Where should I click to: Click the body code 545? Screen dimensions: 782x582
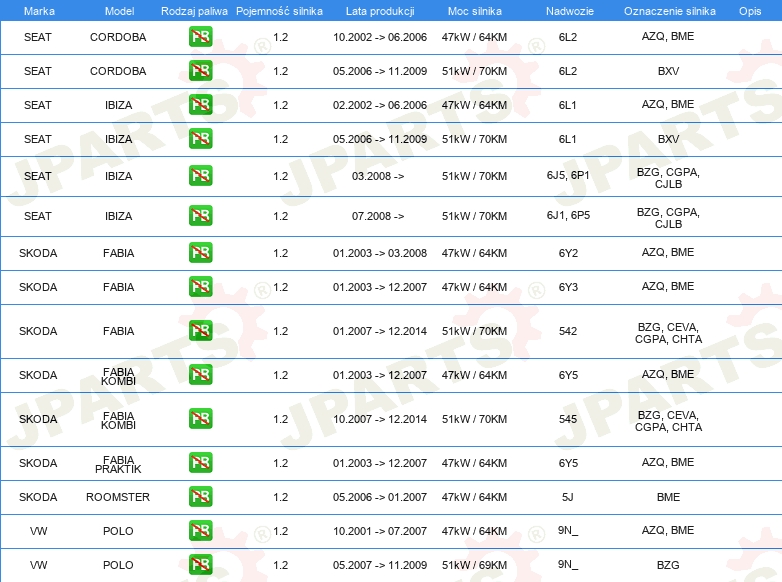point(568,419)
